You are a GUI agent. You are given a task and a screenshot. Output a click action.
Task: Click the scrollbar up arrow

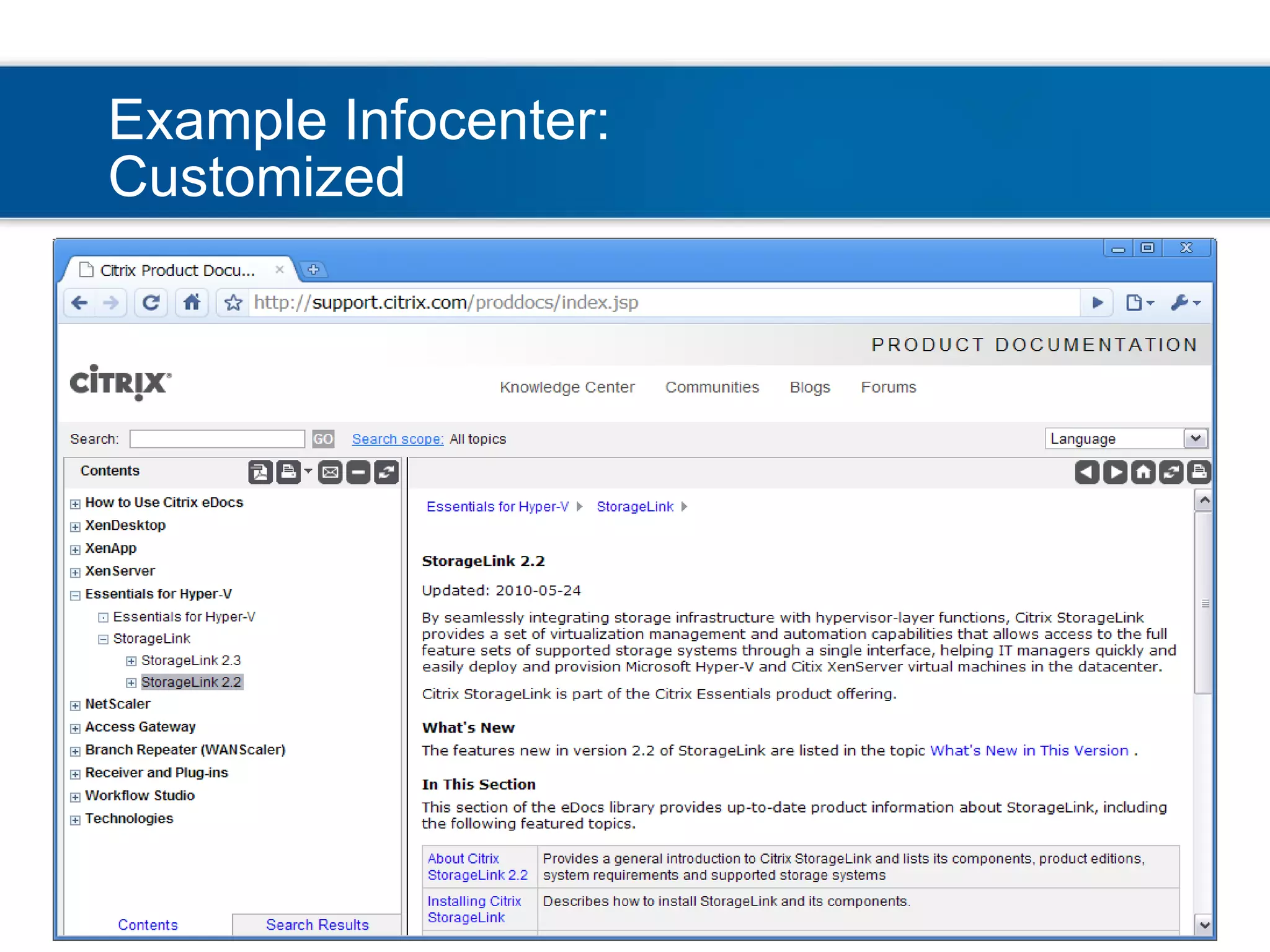[1204, 500]
